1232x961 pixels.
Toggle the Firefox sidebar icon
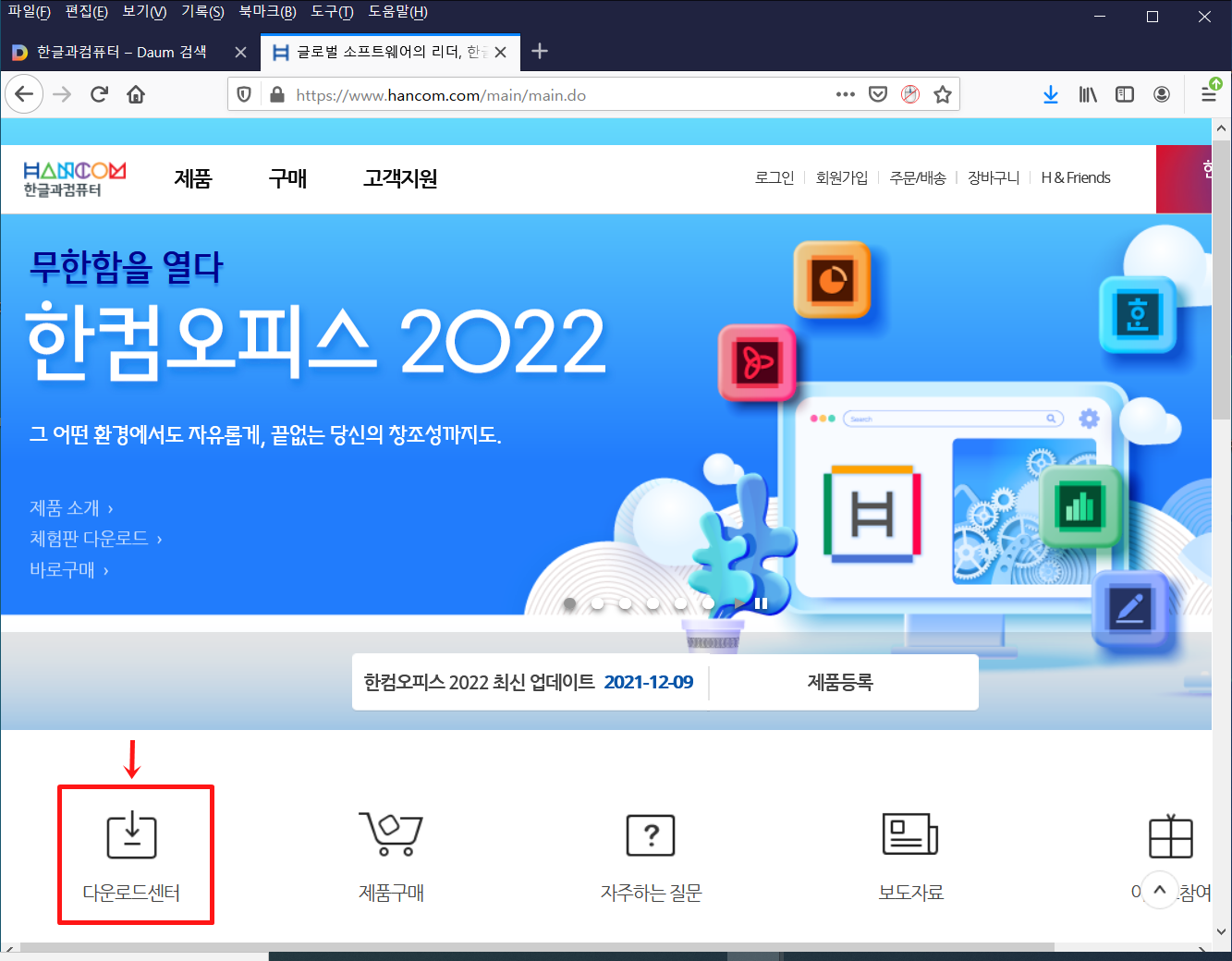(x=1125, y=94)
